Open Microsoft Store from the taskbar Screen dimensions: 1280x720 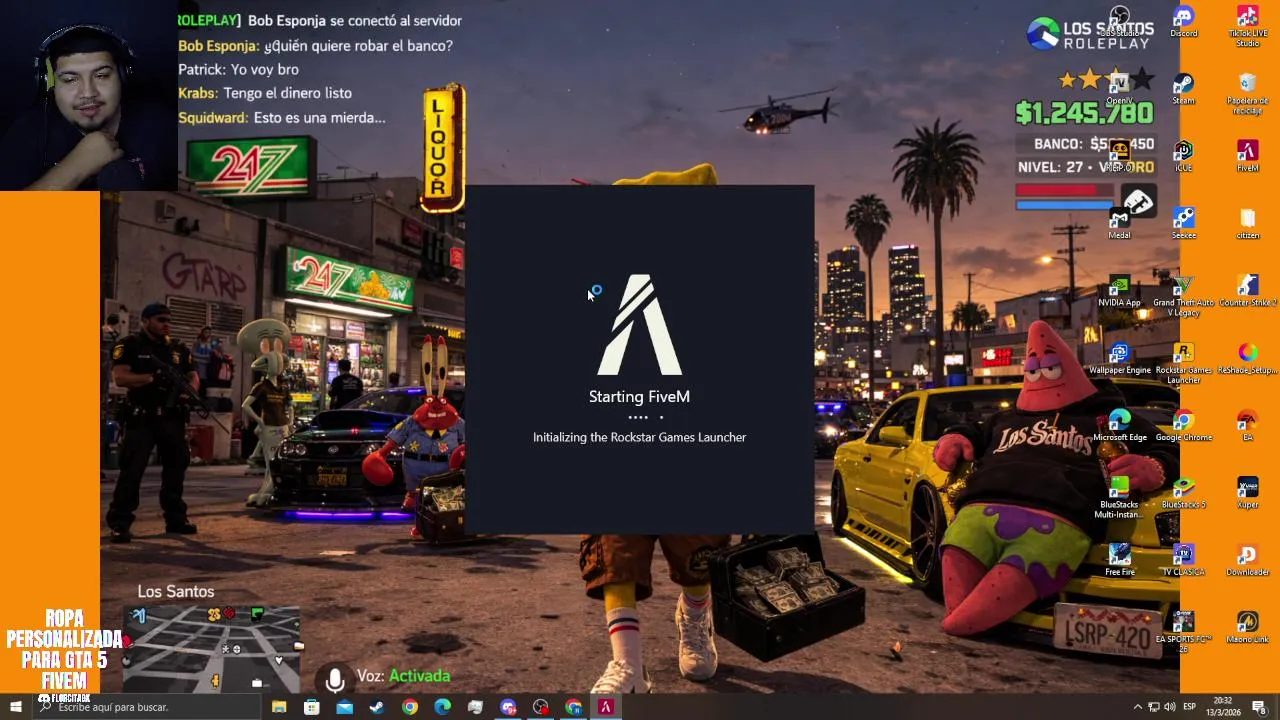[312, 706]
